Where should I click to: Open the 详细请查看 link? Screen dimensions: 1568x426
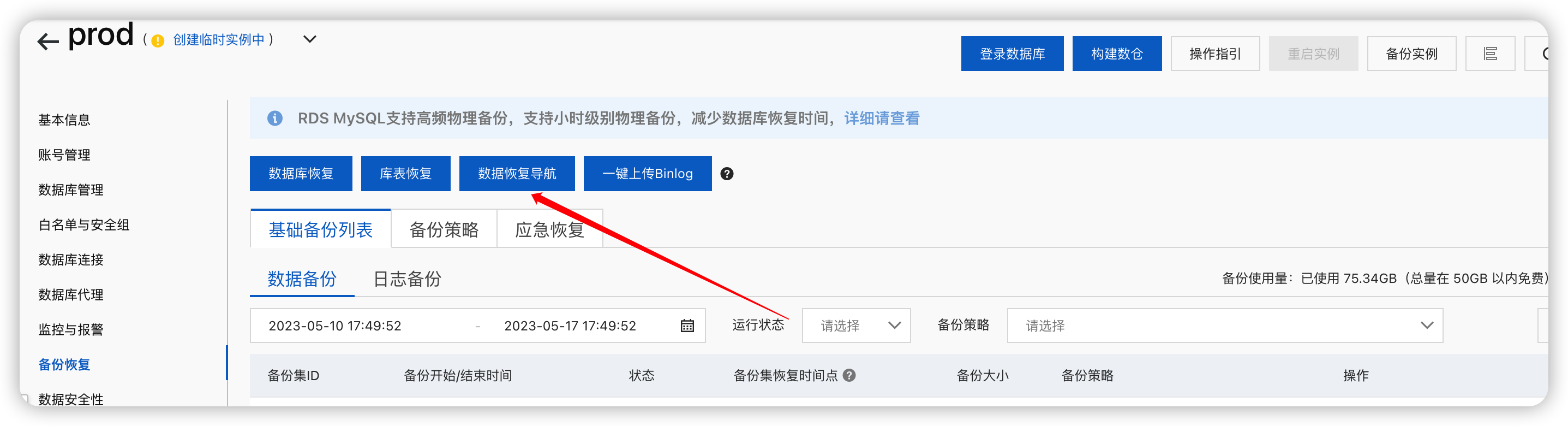tap(882, 118)
